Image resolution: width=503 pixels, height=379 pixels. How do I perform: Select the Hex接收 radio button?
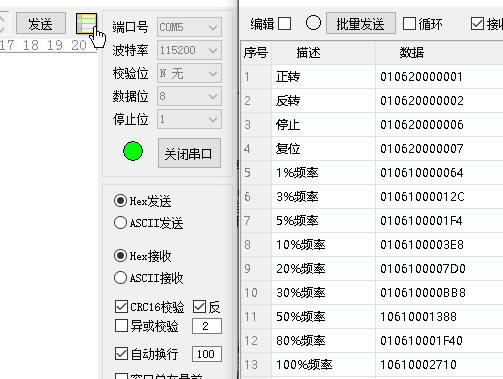pos(120,256)
